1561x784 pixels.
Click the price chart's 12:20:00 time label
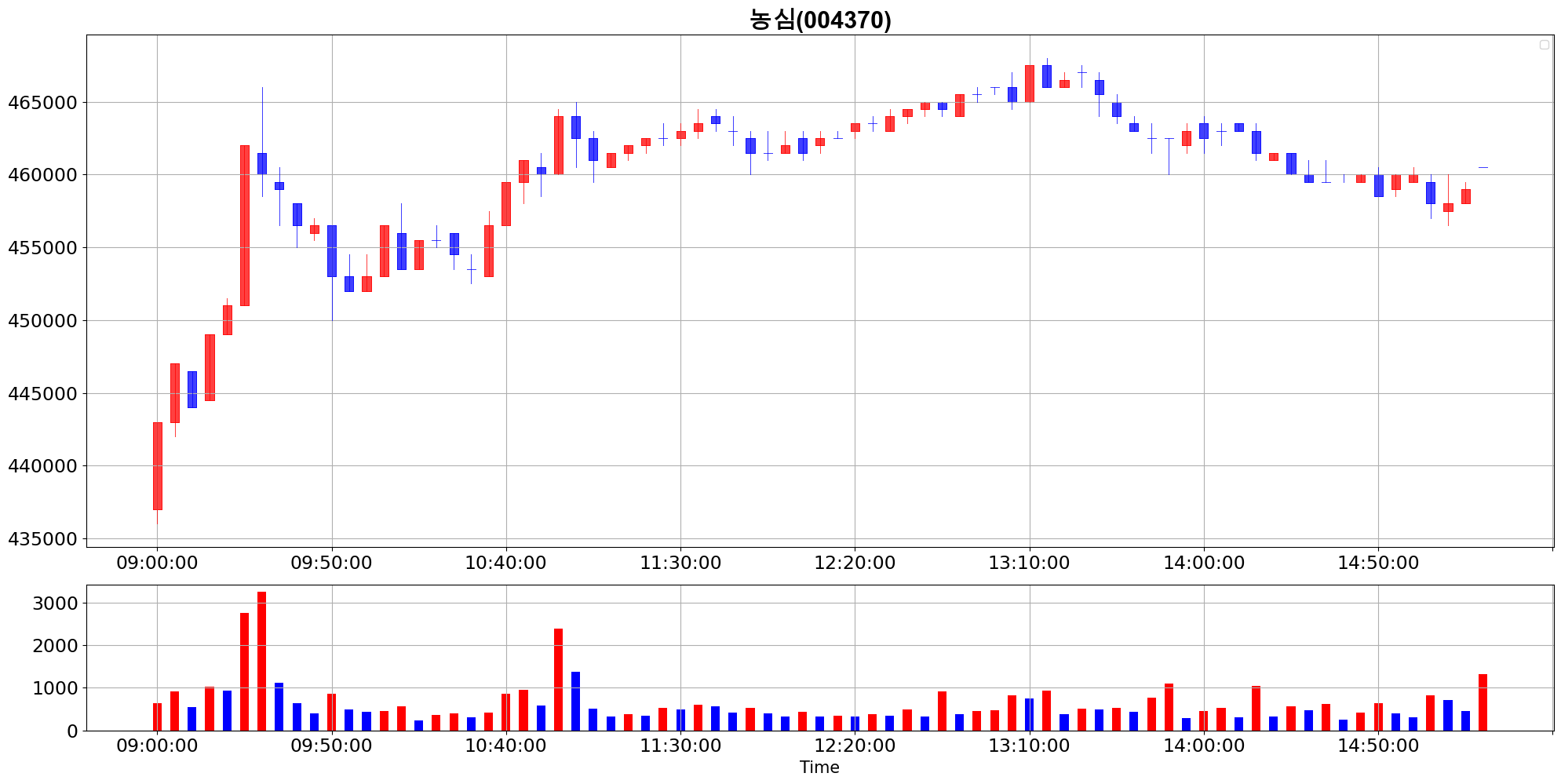(855, 563)
